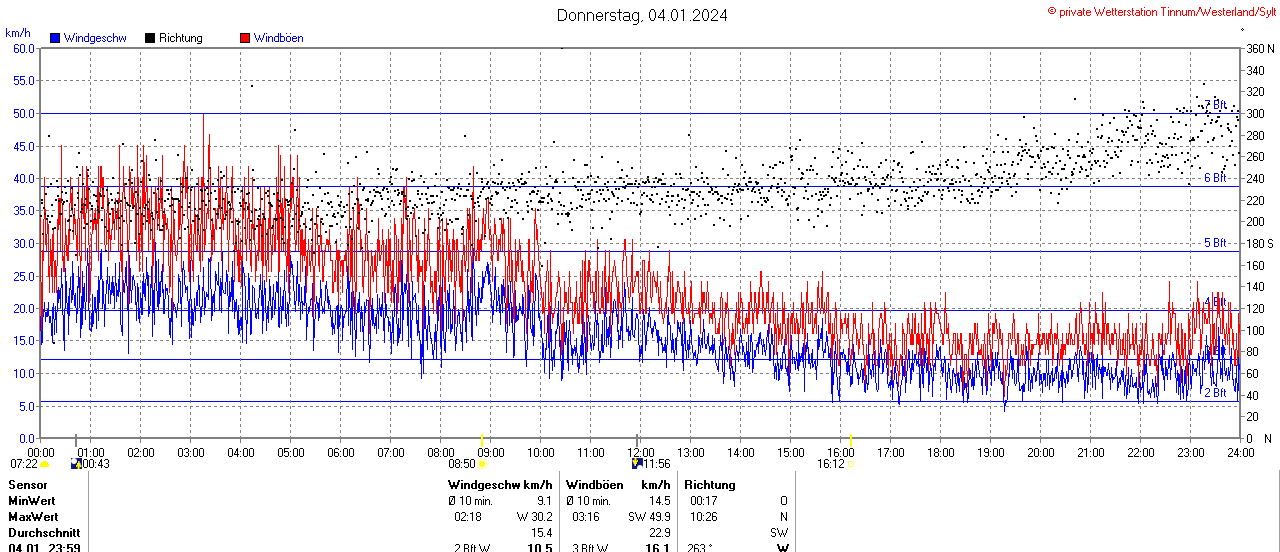
Task: Click the 03:16 max gust time
Action: (x=586, y=517)
